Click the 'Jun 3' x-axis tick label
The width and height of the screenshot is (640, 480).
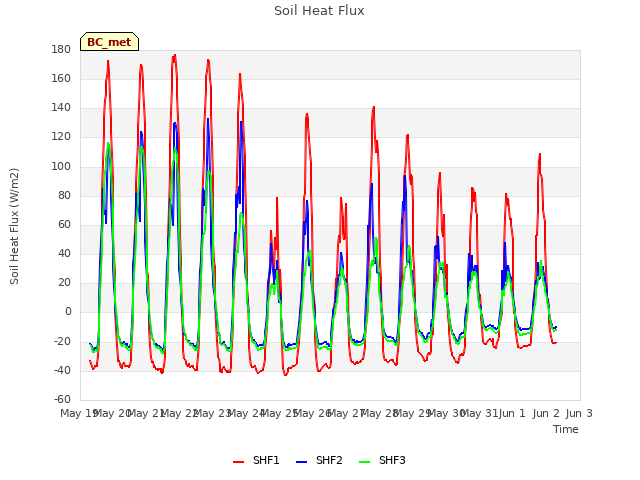pyautogui.click(x=579, y=413)
